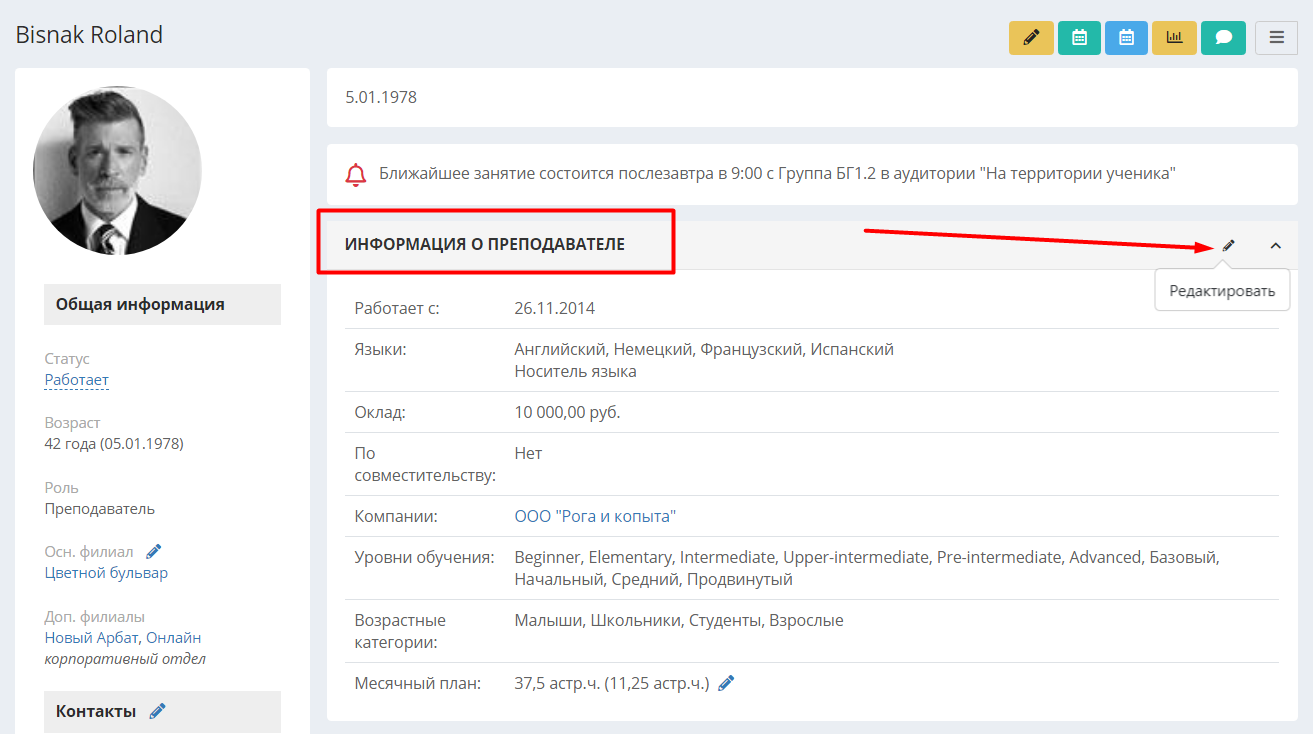1313x734 pixels.
Task: Open the green calendar button
Action: (x=1079, y=37)
